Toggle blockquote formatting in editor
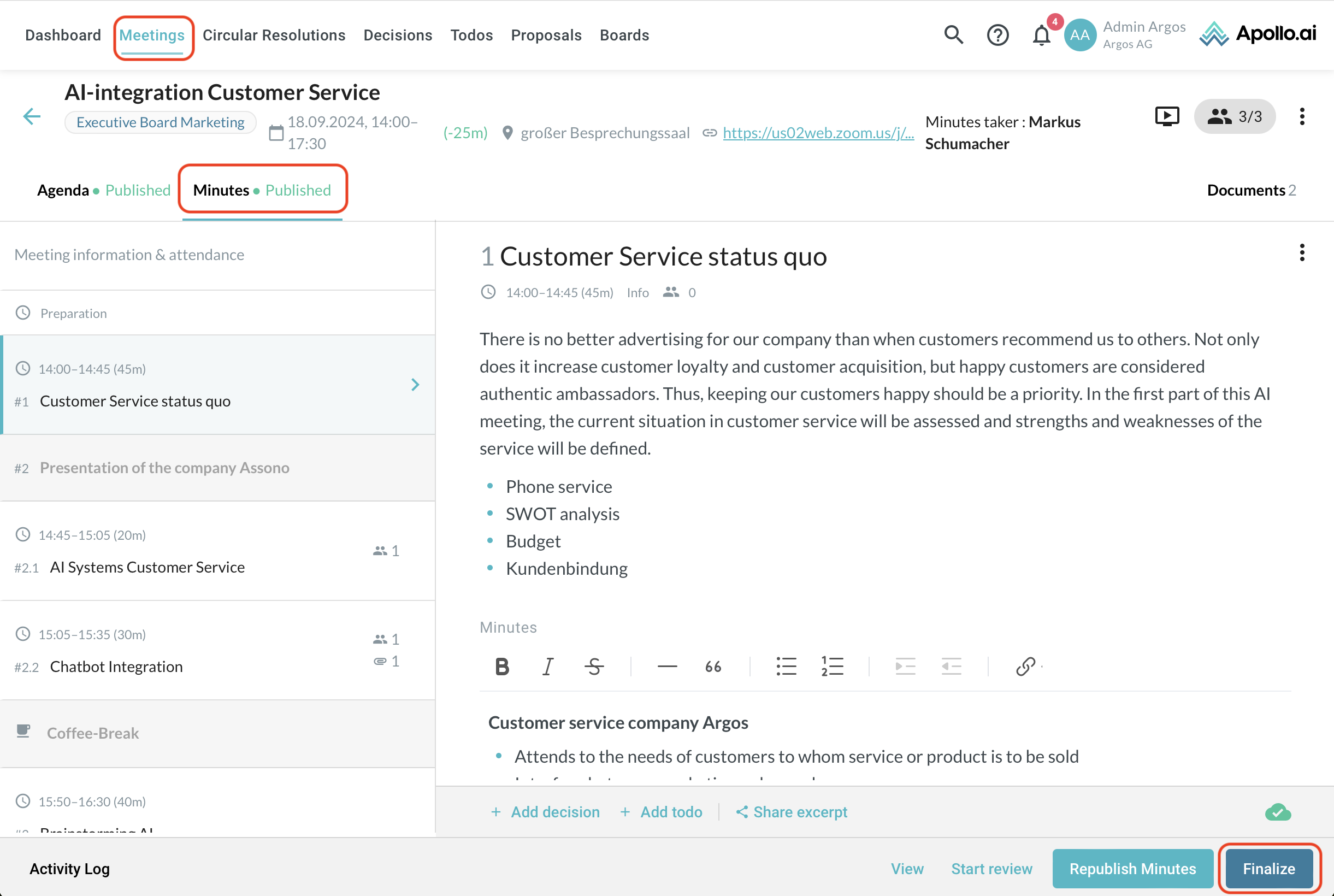1334x896 pixels. [713, 667]
